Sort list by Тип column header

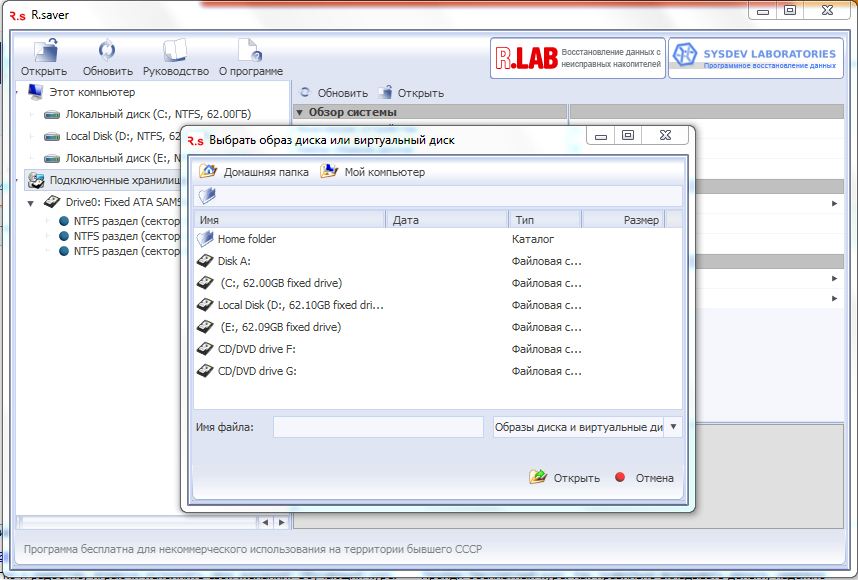545,220
